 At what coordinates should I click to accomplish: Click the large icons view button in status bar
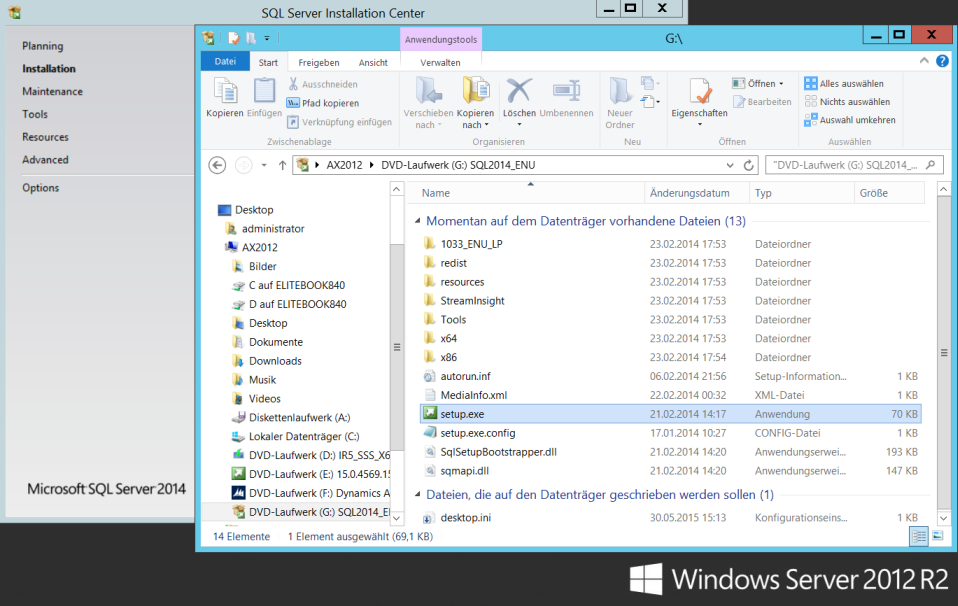coord(937,537)
